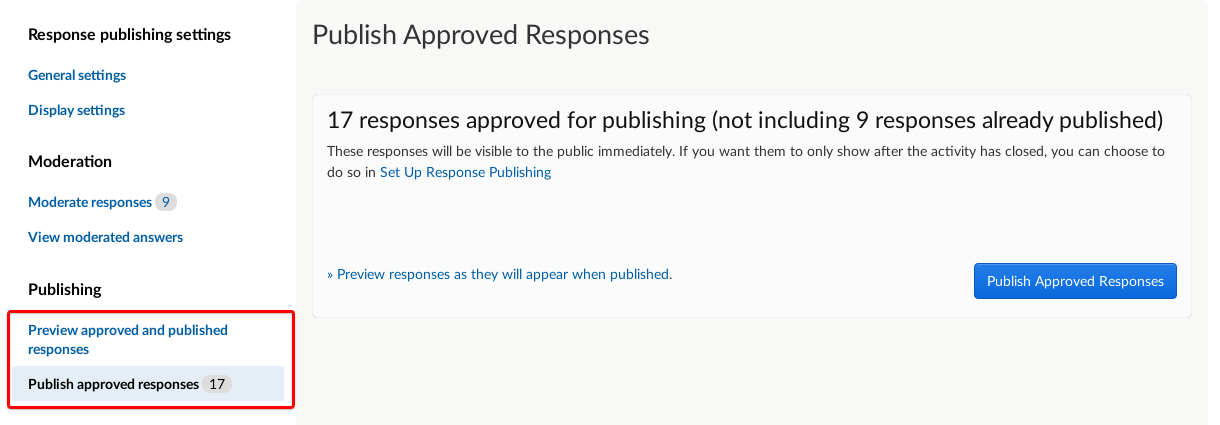Viewport: 1220px width, 425px height.
Task: Click the Response publishing settings heading
Action: (129, 35)
